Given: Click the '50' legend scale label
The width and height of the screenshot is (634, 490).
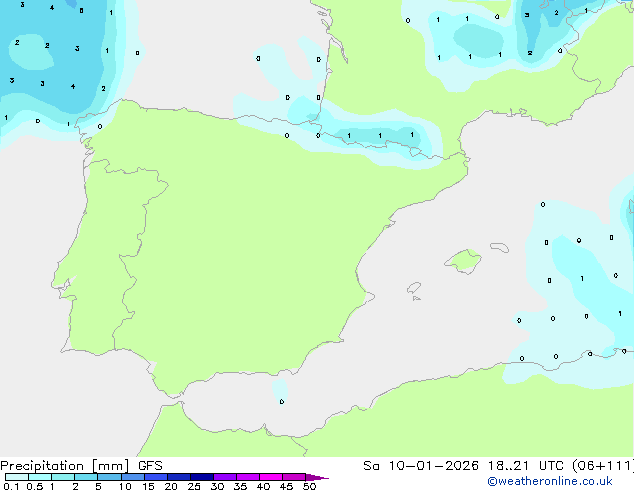Looking at the screenshot, I should click(x=309, y=486).
